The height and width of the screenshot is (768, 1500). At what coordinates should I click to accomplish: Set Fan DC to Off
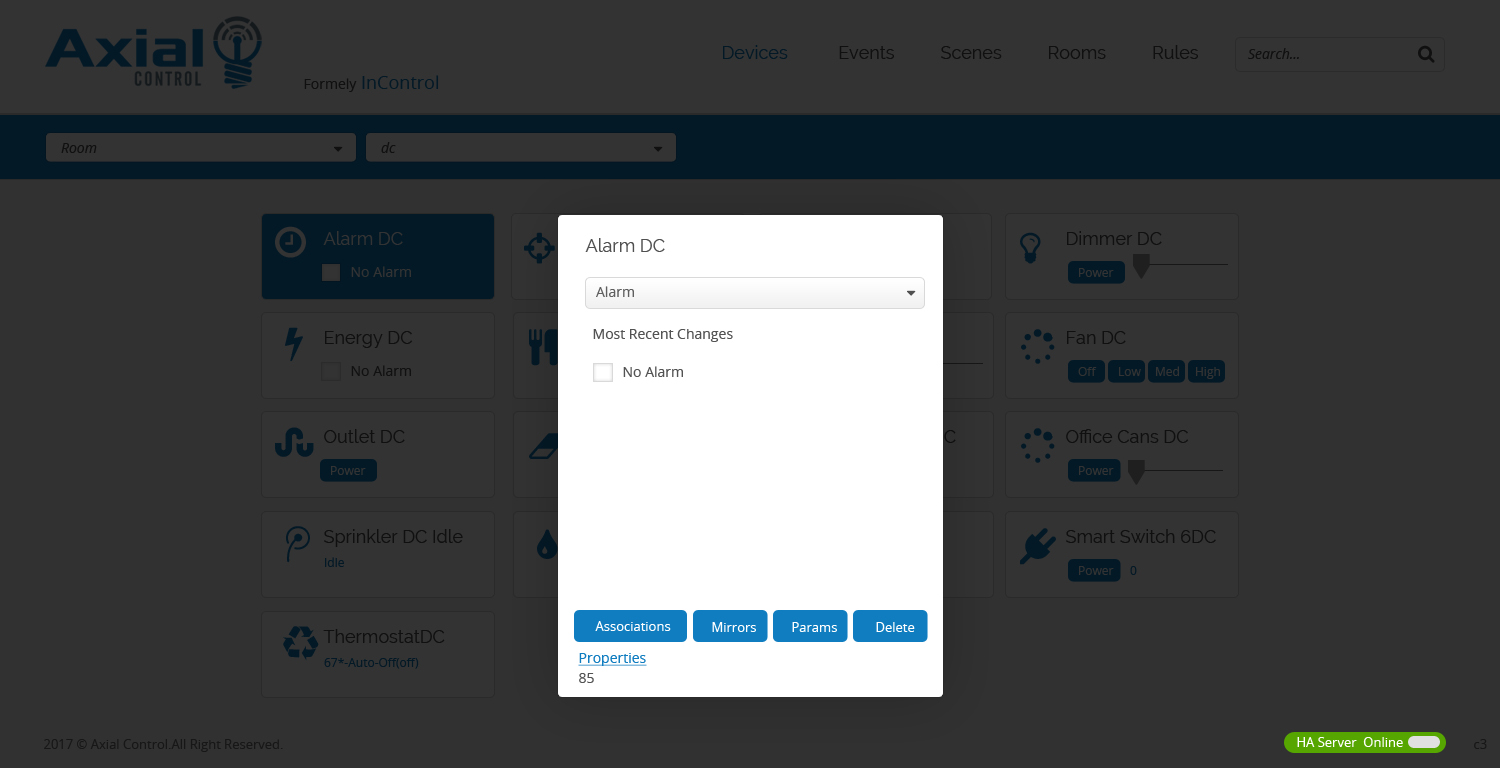pos(1087,371)
